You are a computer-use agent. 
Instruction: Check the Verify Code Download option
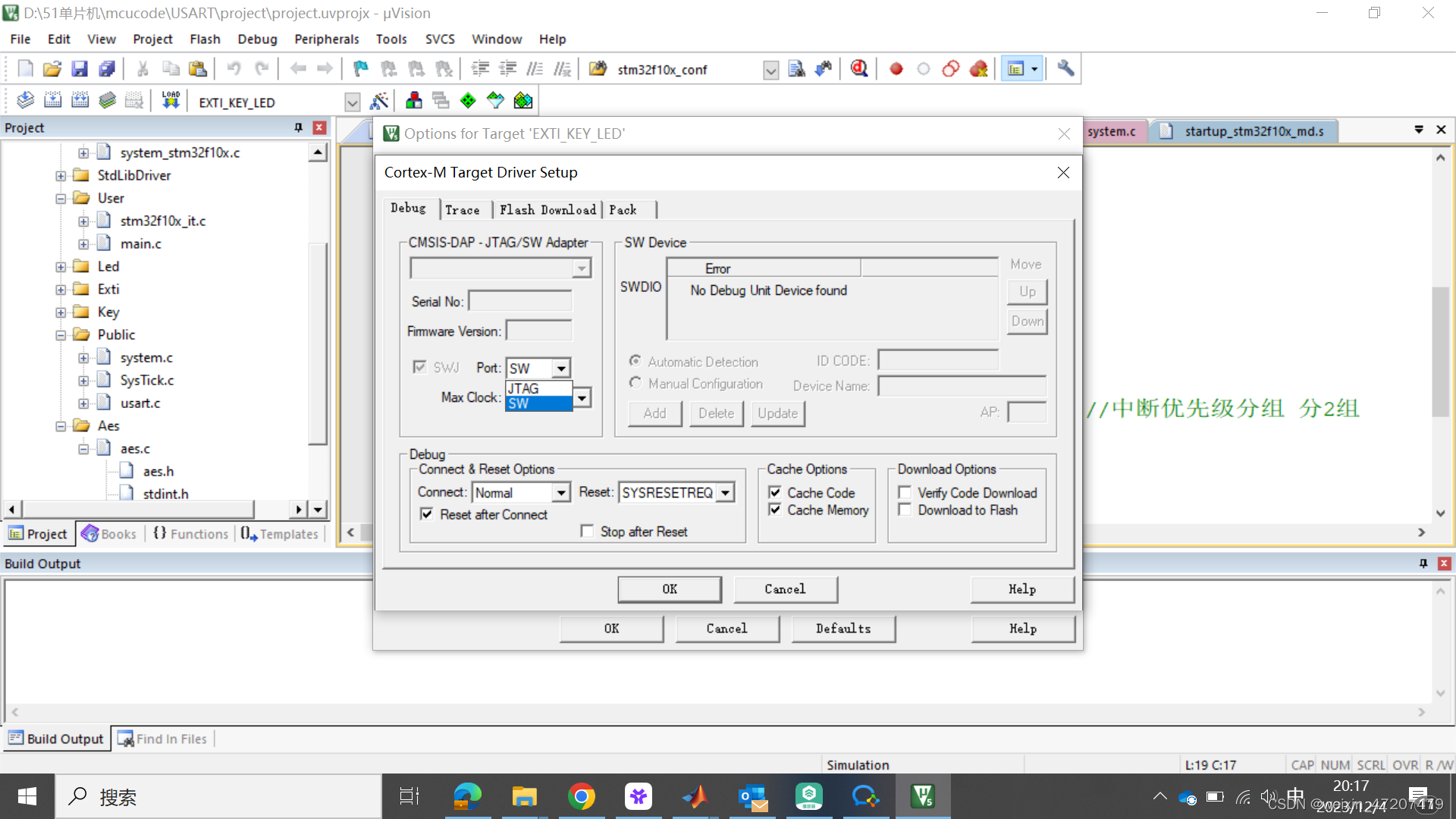pos(905,492)
